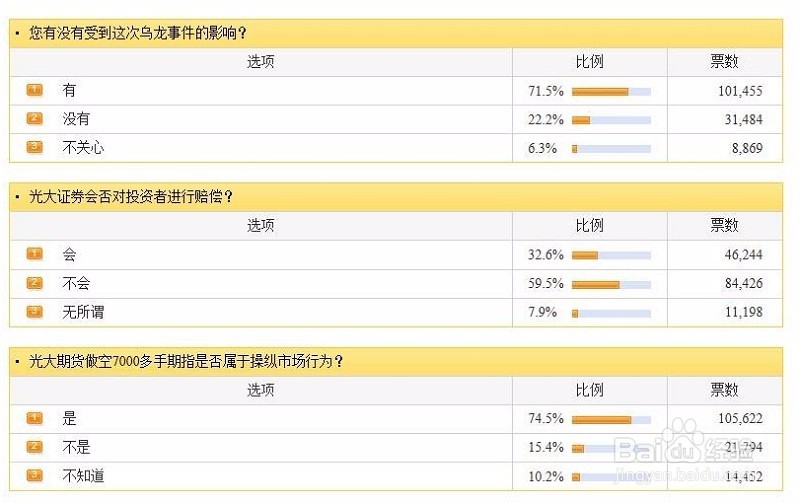
Task: Click the number 3 badge beside 无所谓
Action: pyautogui.click(x=35, y=312)
